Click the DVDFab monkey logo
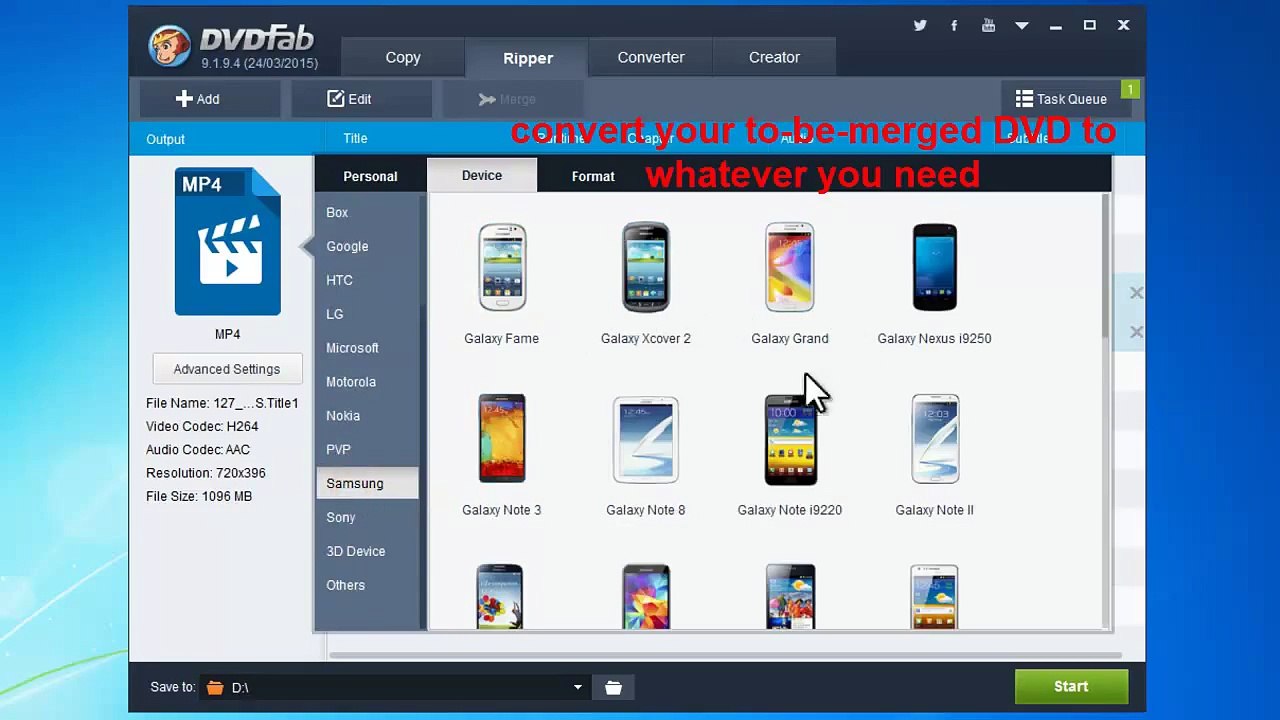This screenshot has width=1280, height=720. [169, 46]
